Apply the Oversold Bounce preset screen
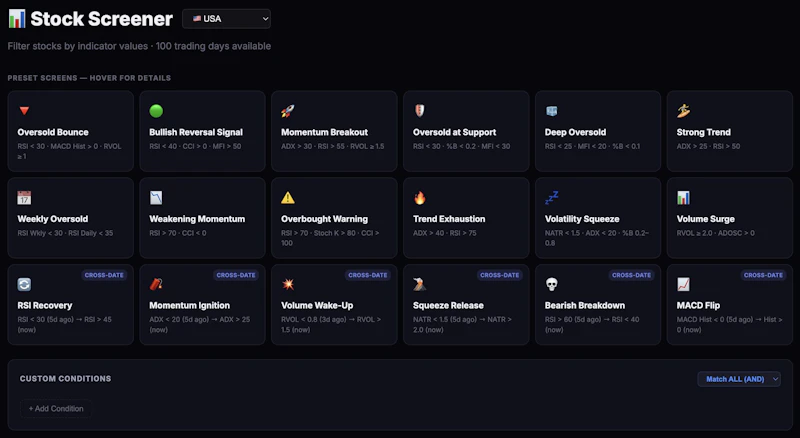The width and height of the screenshot is (800, 438). tap(70, 131)
